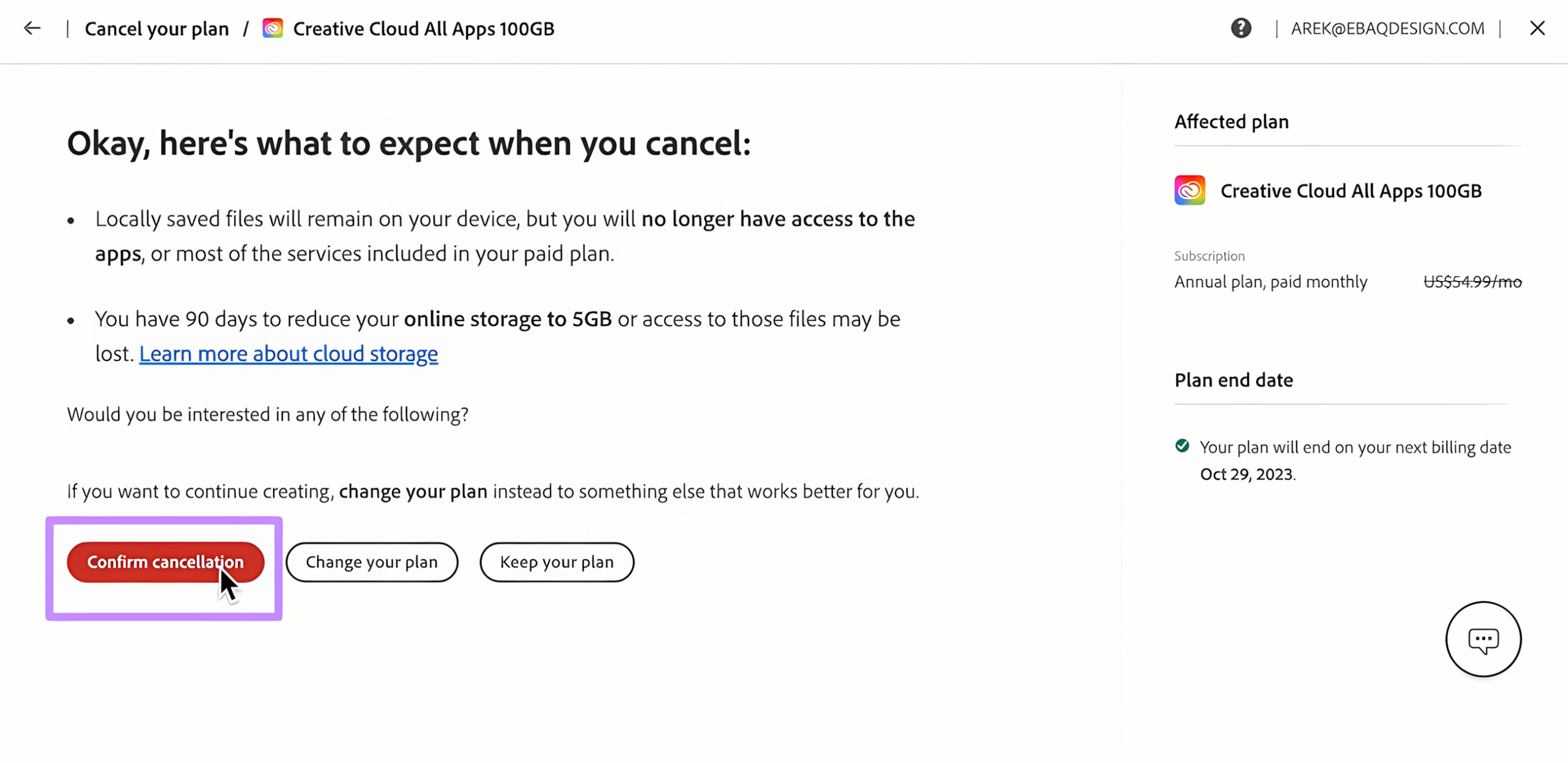Click the bold 'no longer have access' text

coord(778,219)
